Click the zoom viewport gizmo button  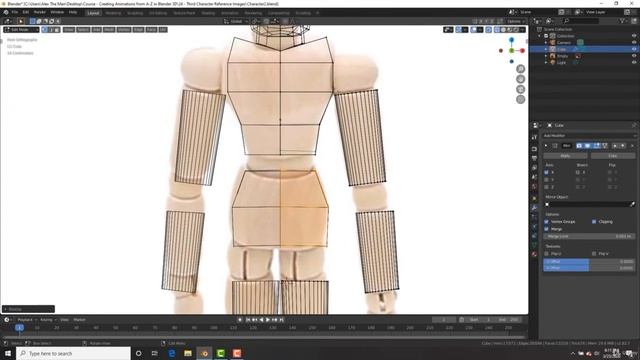pyautogui.click(x=520, y=69)
